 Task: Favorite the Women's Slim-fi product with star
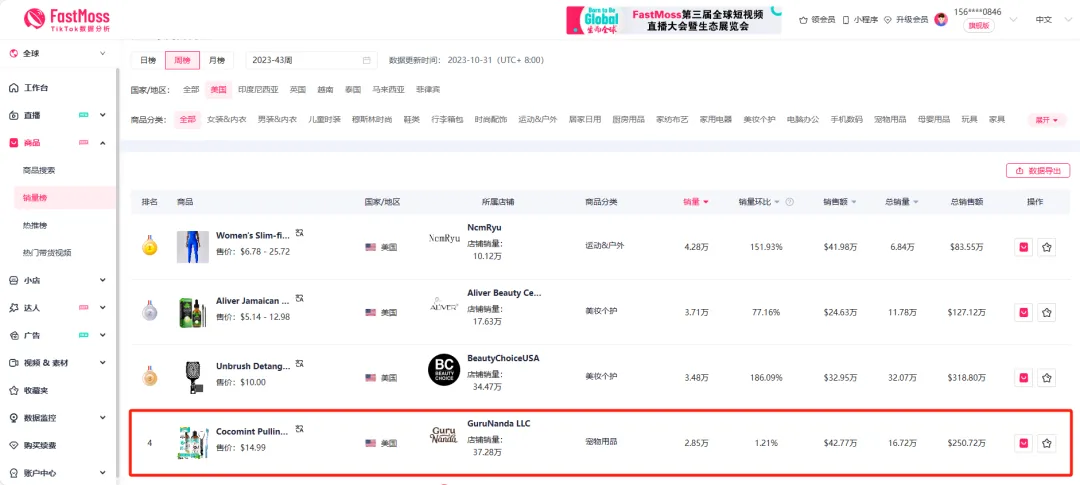point(1047,247)
